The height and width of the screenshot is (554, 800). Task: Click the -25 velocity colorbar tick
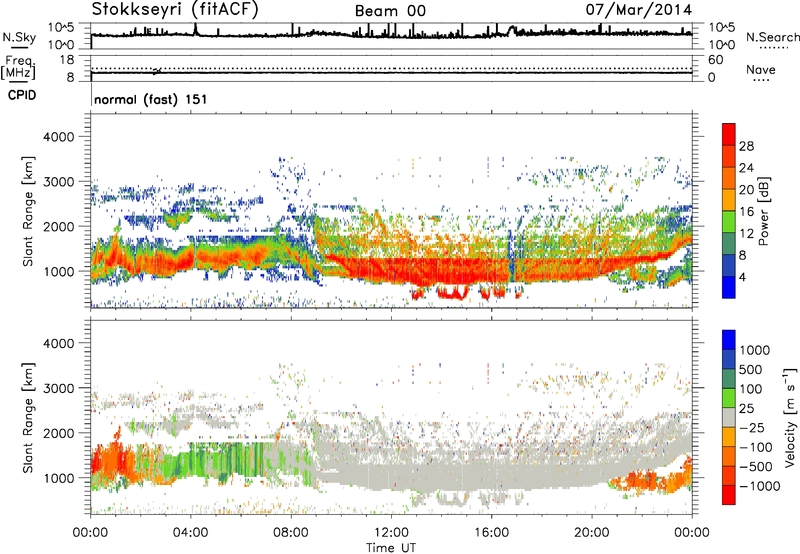(x=755, y=427)
